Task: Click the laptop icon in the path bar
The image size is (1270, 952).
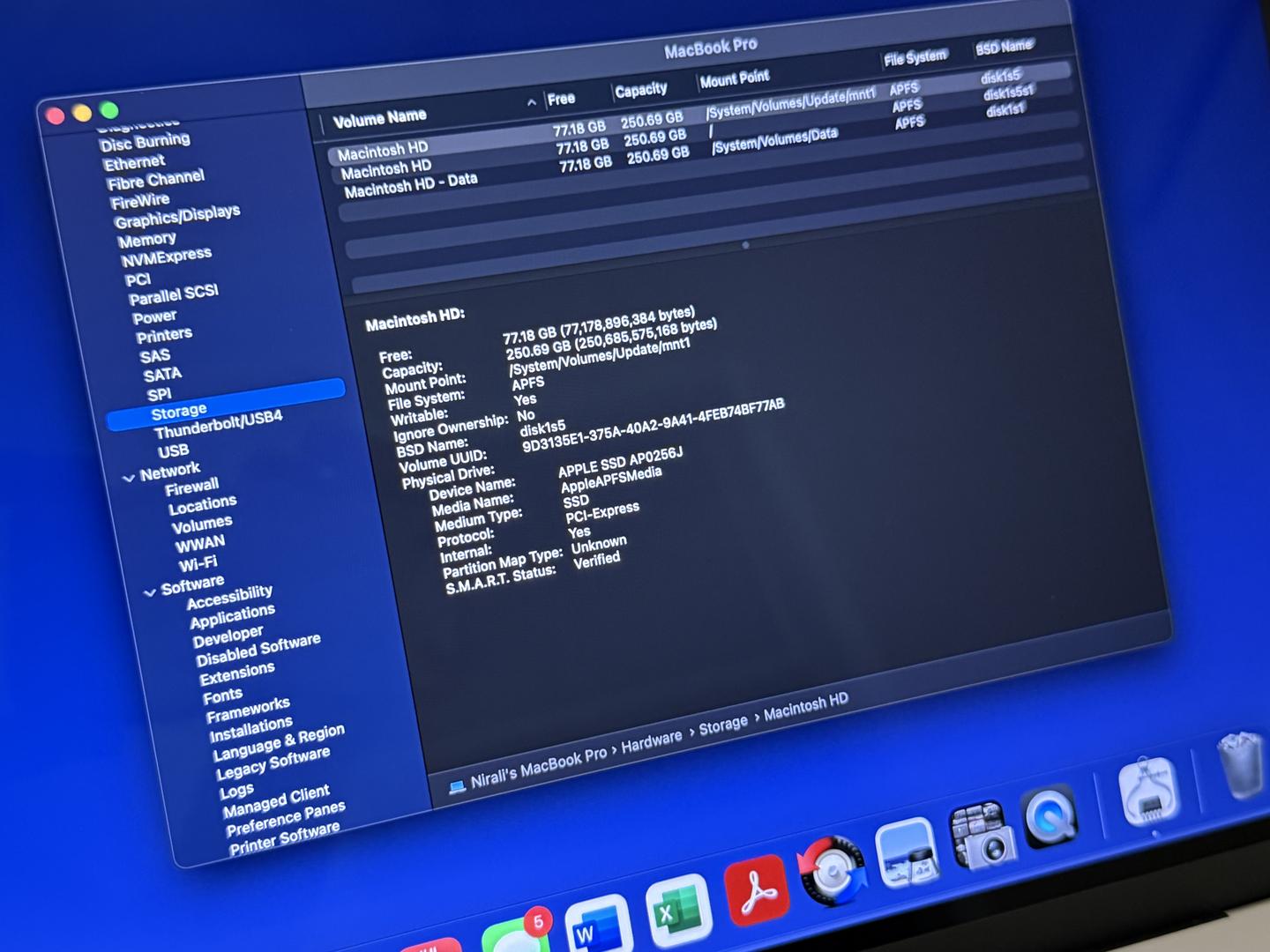Action: coord(457,786)
